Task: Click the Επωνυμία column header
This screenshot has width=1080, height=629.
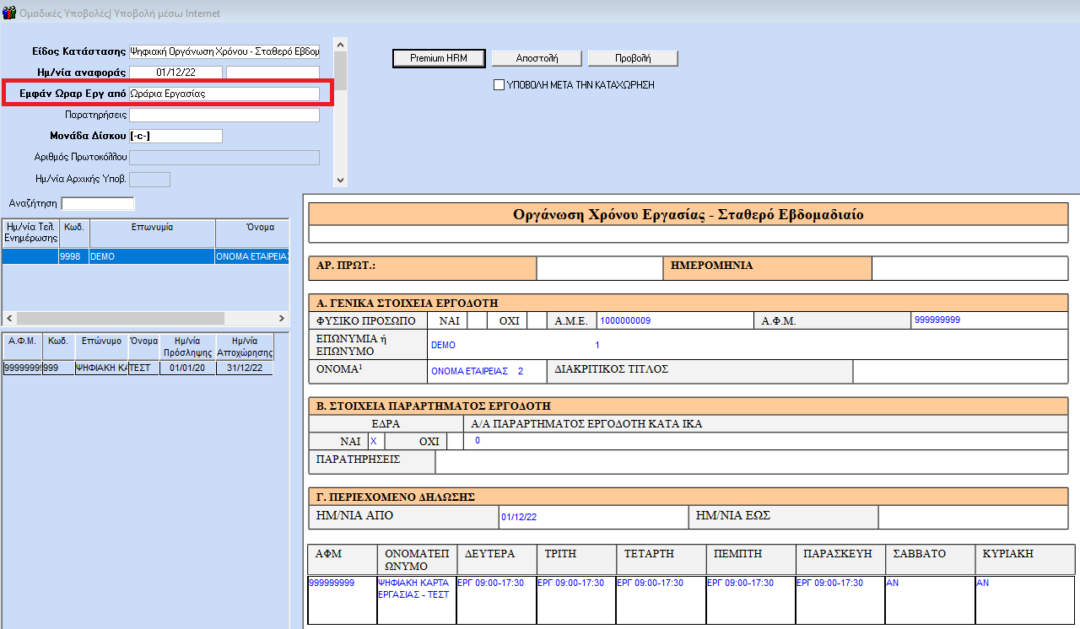Action: 151,228
